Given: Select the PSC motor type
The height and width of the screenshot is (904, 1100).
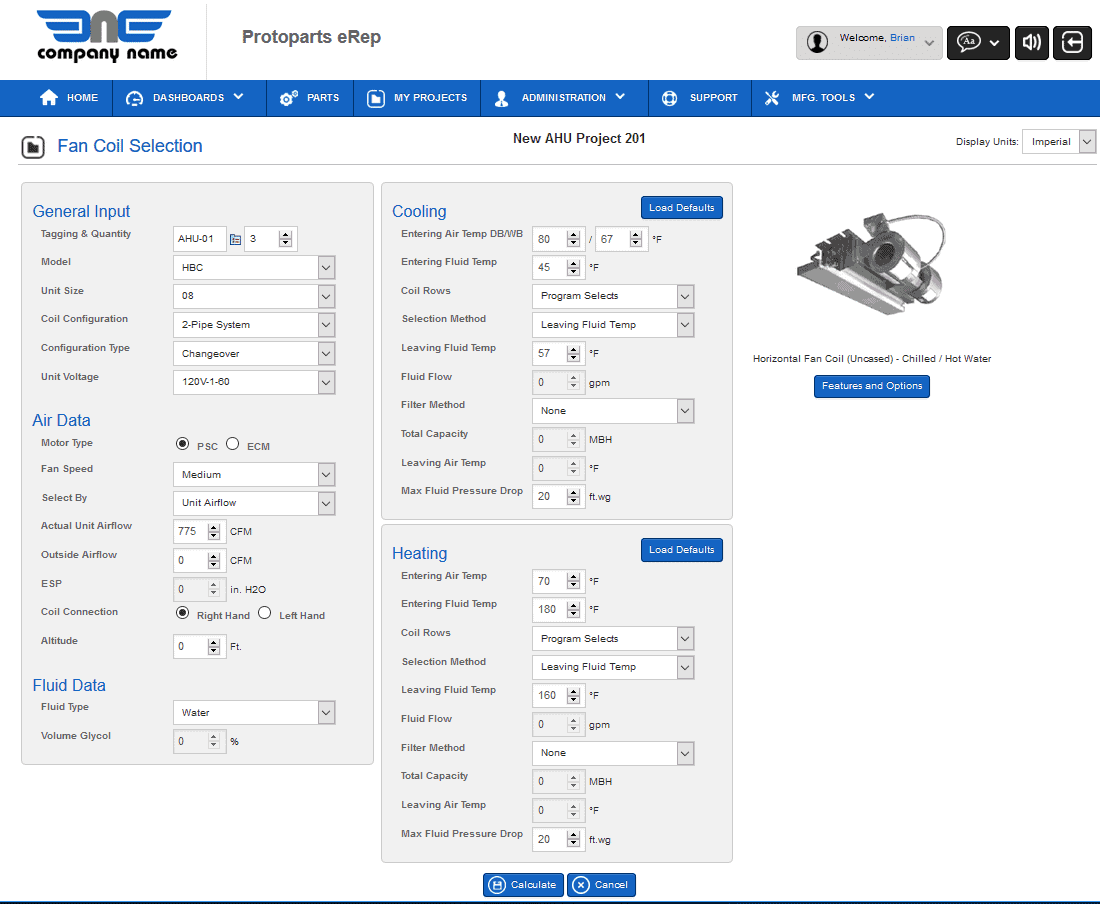Looking at the screenshot, I should point(182,445).
